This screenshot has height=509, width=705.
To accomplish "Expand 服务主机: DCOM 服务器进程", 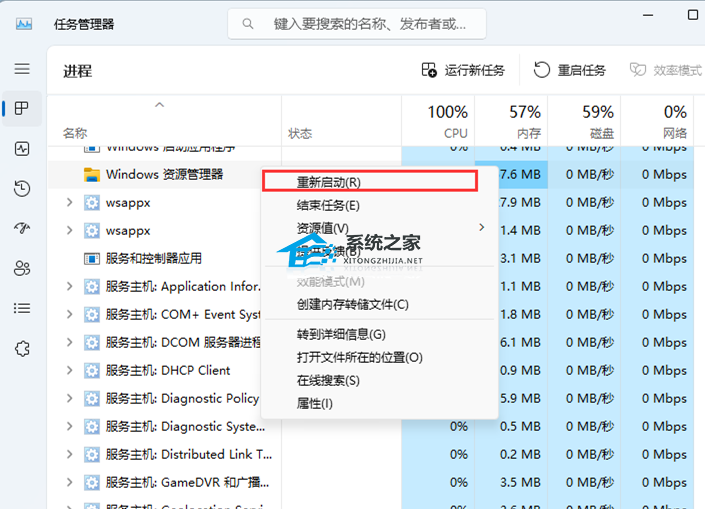I will 69,342.
